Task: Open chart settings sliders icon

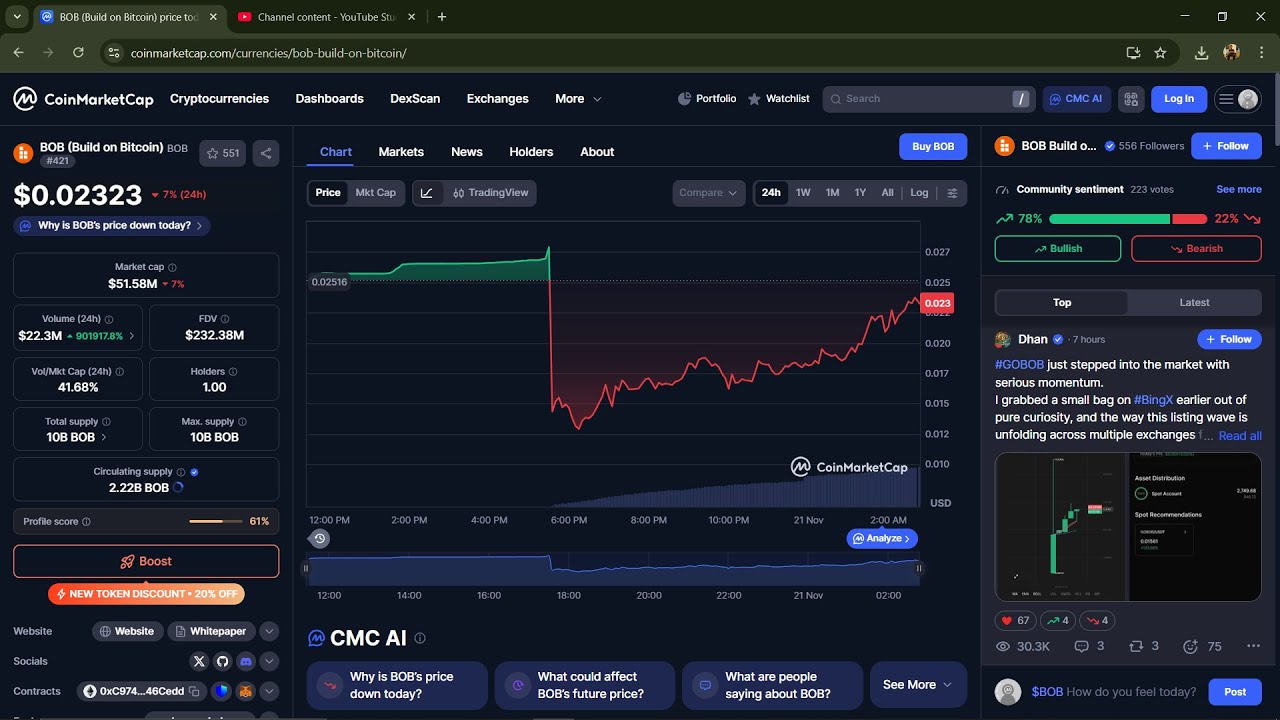Action: [952, 193]
